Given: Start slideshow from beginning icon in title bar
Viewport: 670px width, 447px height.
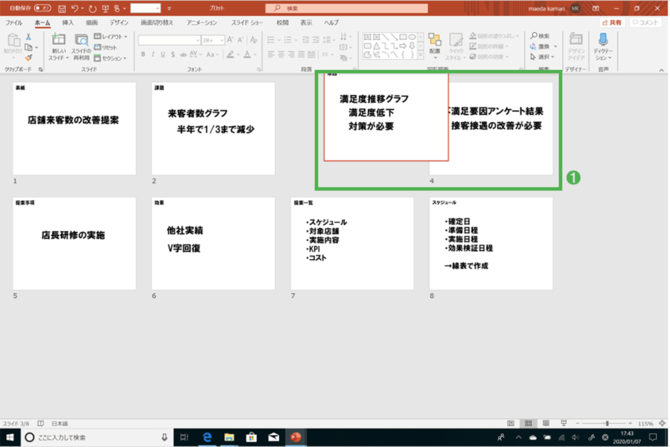Looking at the screenshot, I should coord(105,9).
